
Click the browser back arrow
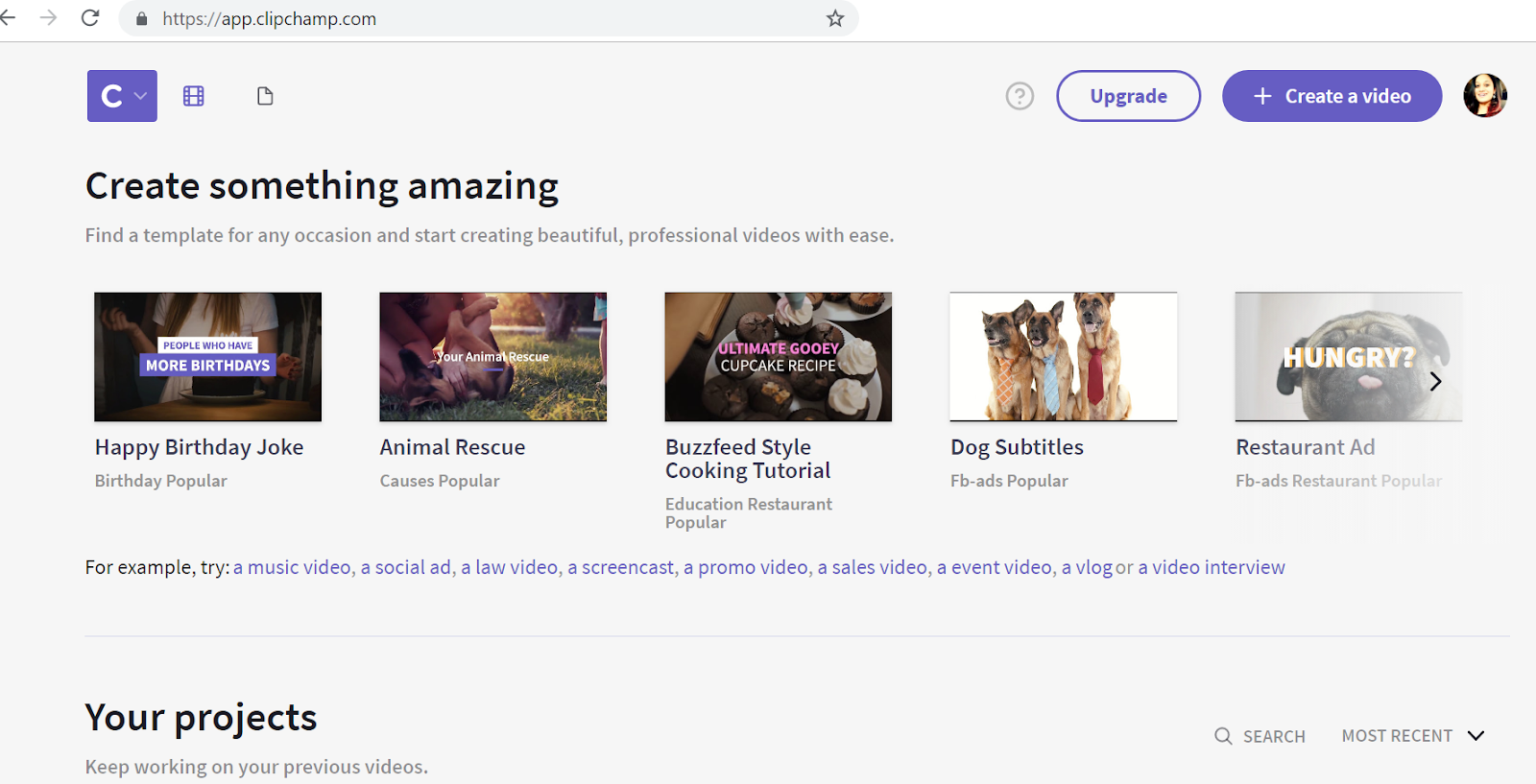point(8,18)
